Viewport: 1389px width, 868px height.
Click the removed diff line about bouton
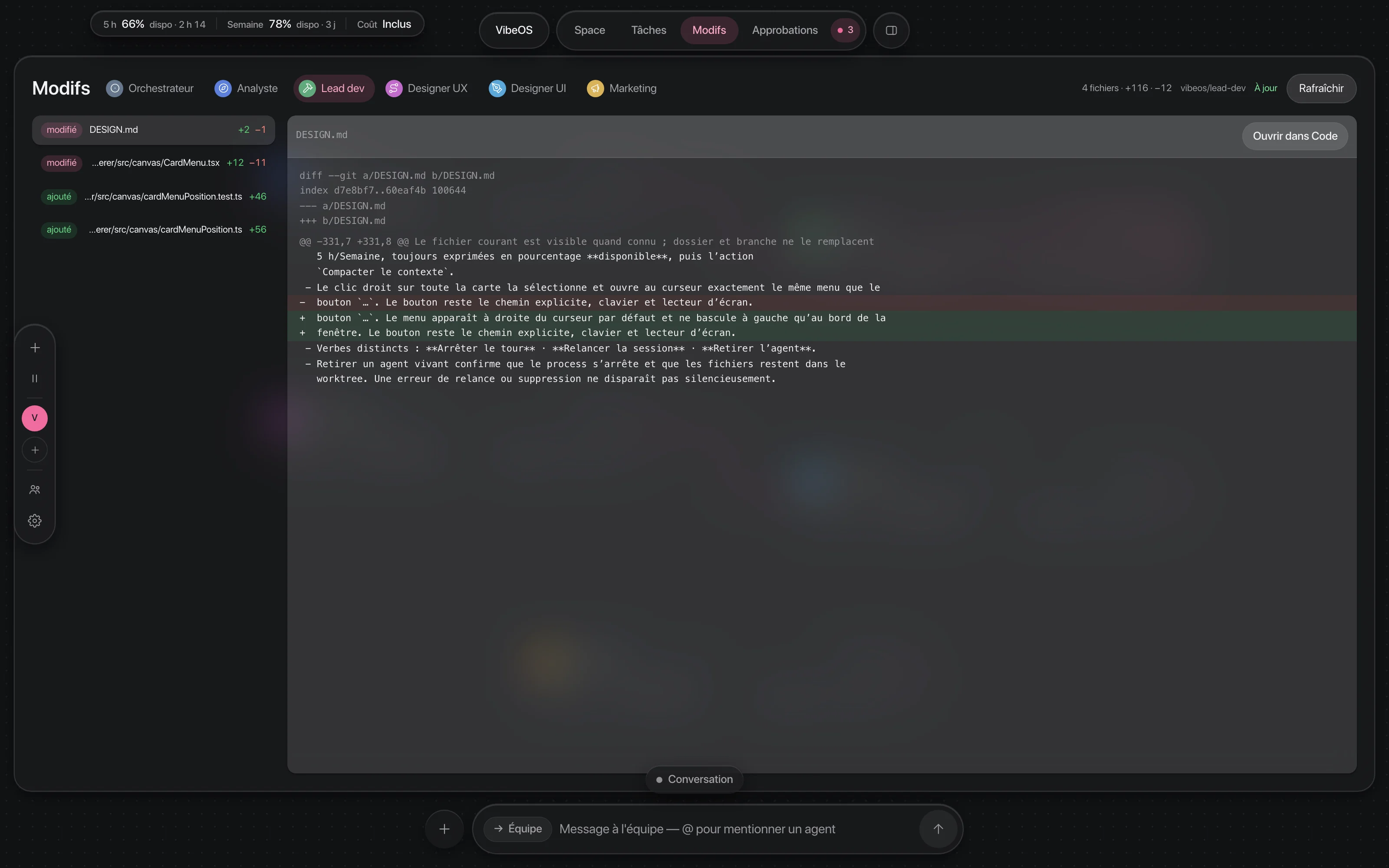pos(821,302)
